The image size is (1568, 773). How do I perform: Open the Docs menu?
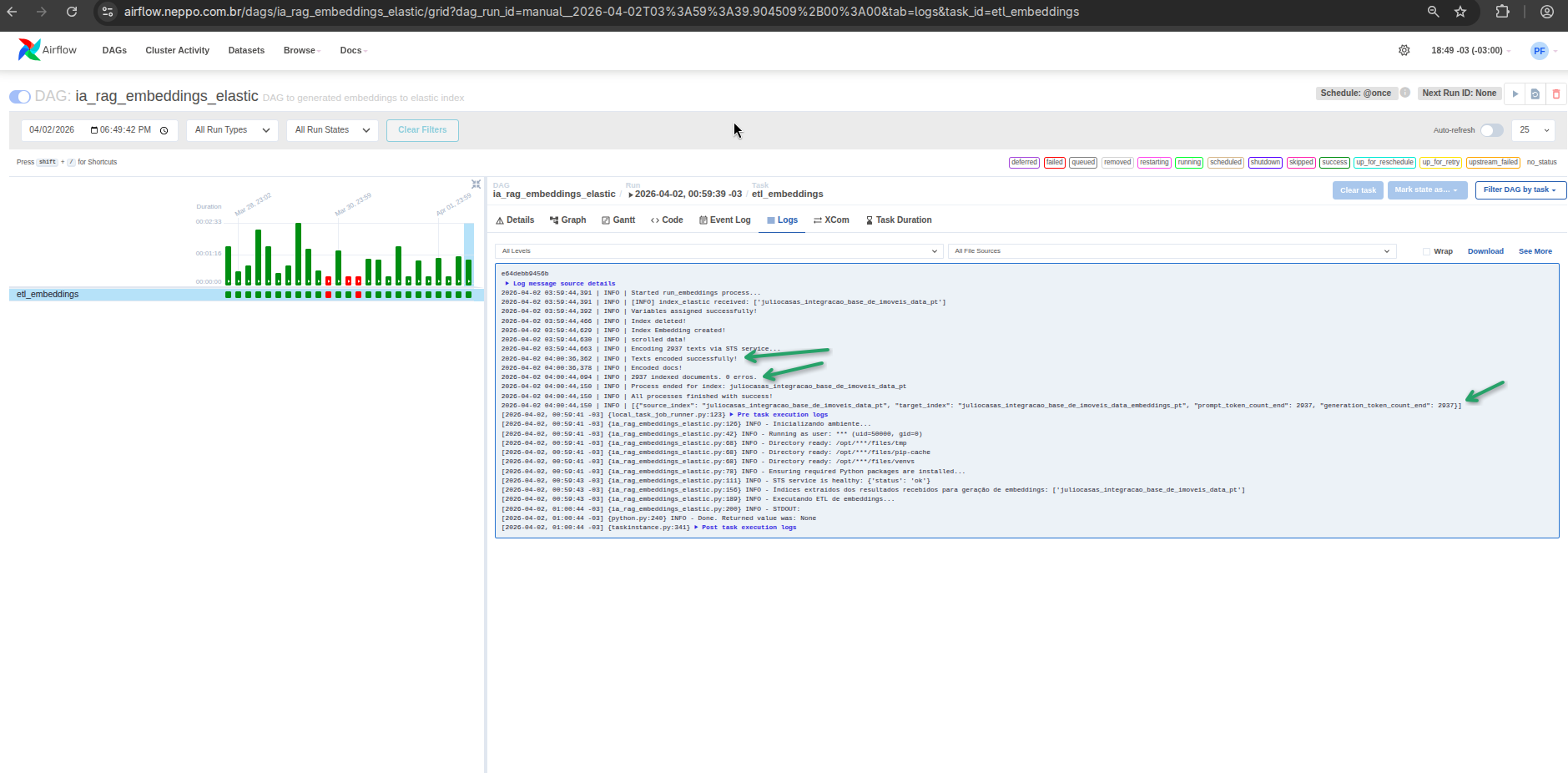point(353,51)
